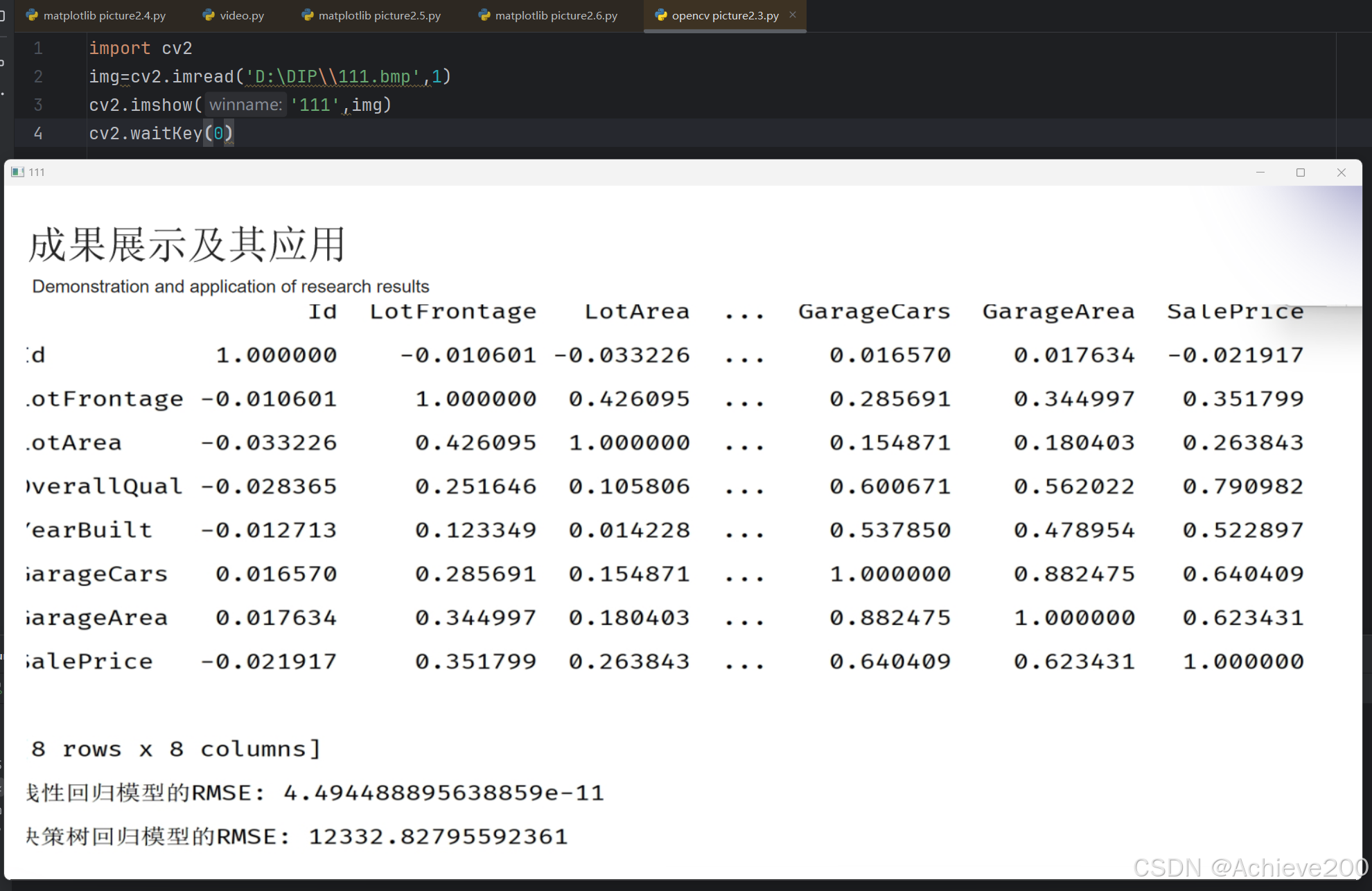The width and height of the screenshot is (1372, 891).
Task: Click Python icon on video.py tab
Action: point(208,15)
